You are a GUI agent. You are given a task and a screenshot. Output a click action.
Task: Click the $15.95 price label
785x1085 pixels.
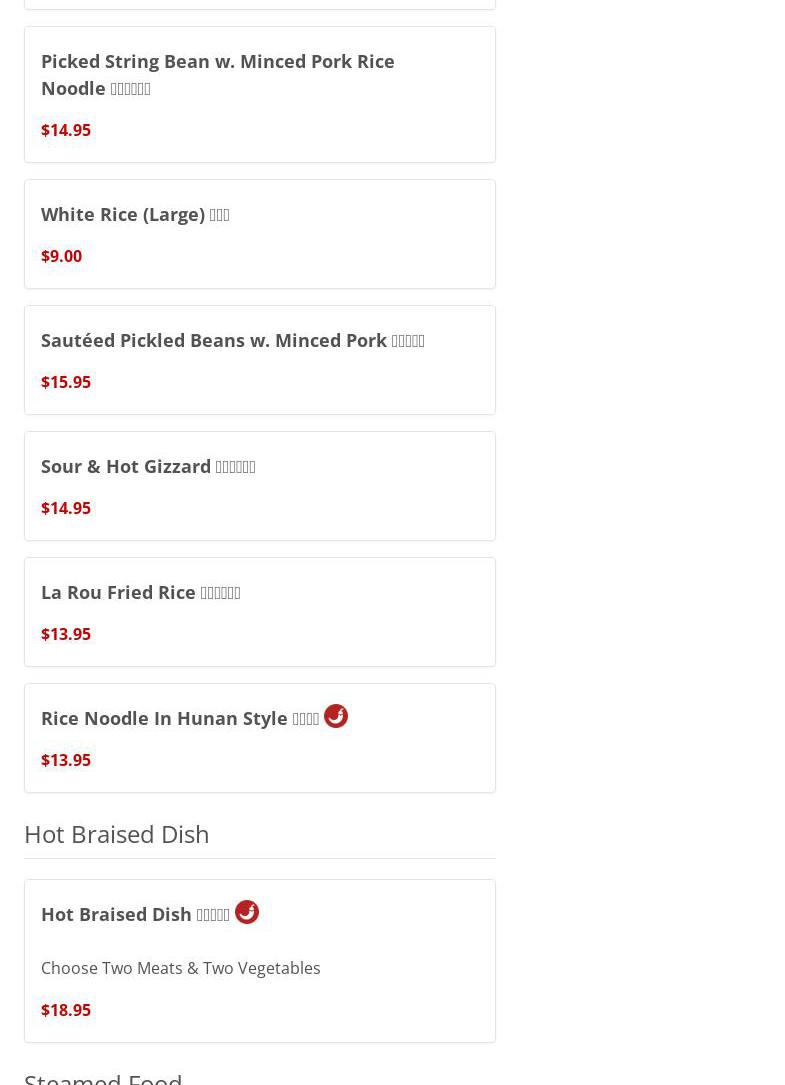pyautogui.click(x=66, y=382)
